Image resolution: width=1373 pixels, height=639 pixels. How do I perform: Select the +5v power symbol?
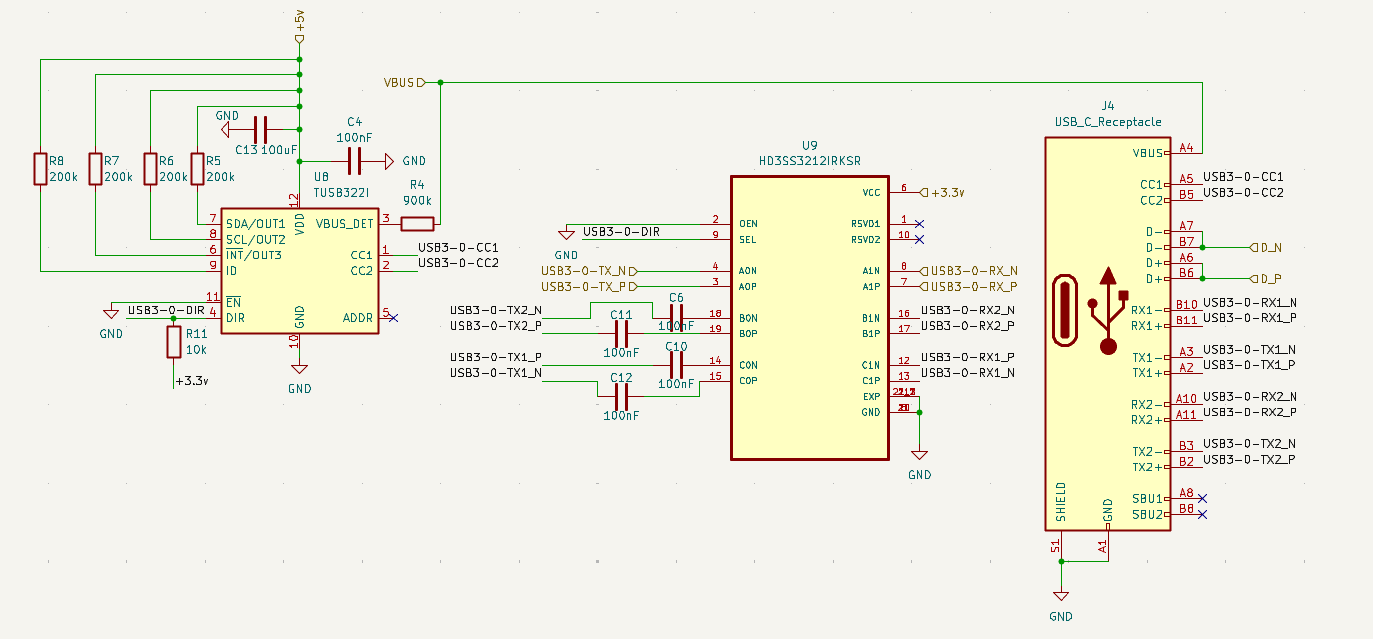300,39
